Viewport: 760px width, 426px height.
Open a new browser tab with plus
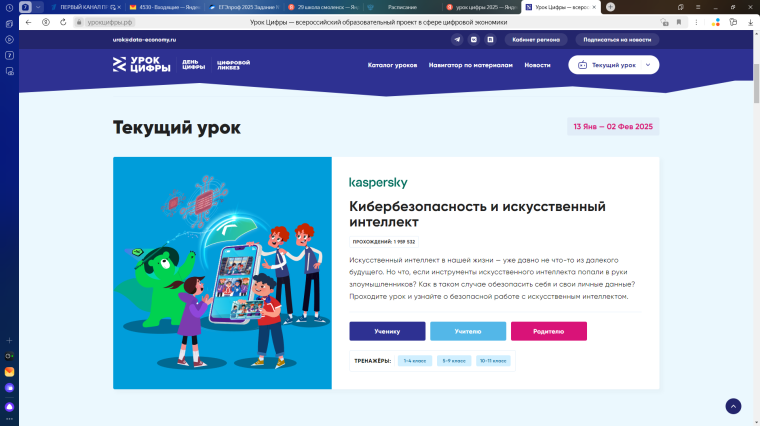coord(610,7)
